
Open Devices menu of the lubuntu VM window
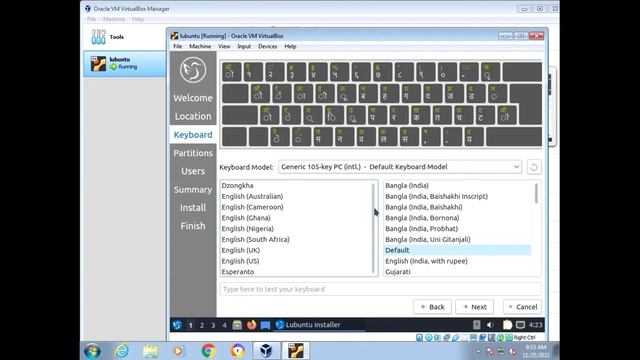tap(267, 47)
